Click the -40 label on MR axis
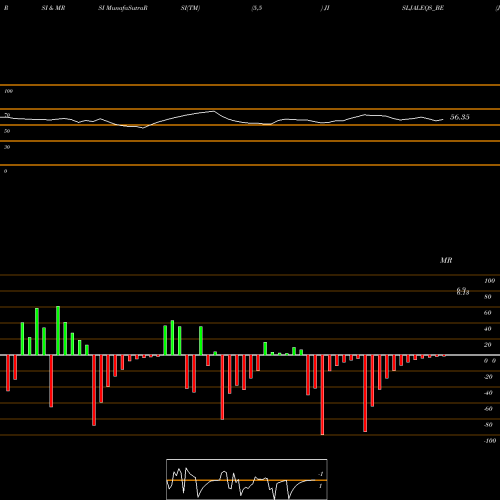500x500 pixels. 488,393
